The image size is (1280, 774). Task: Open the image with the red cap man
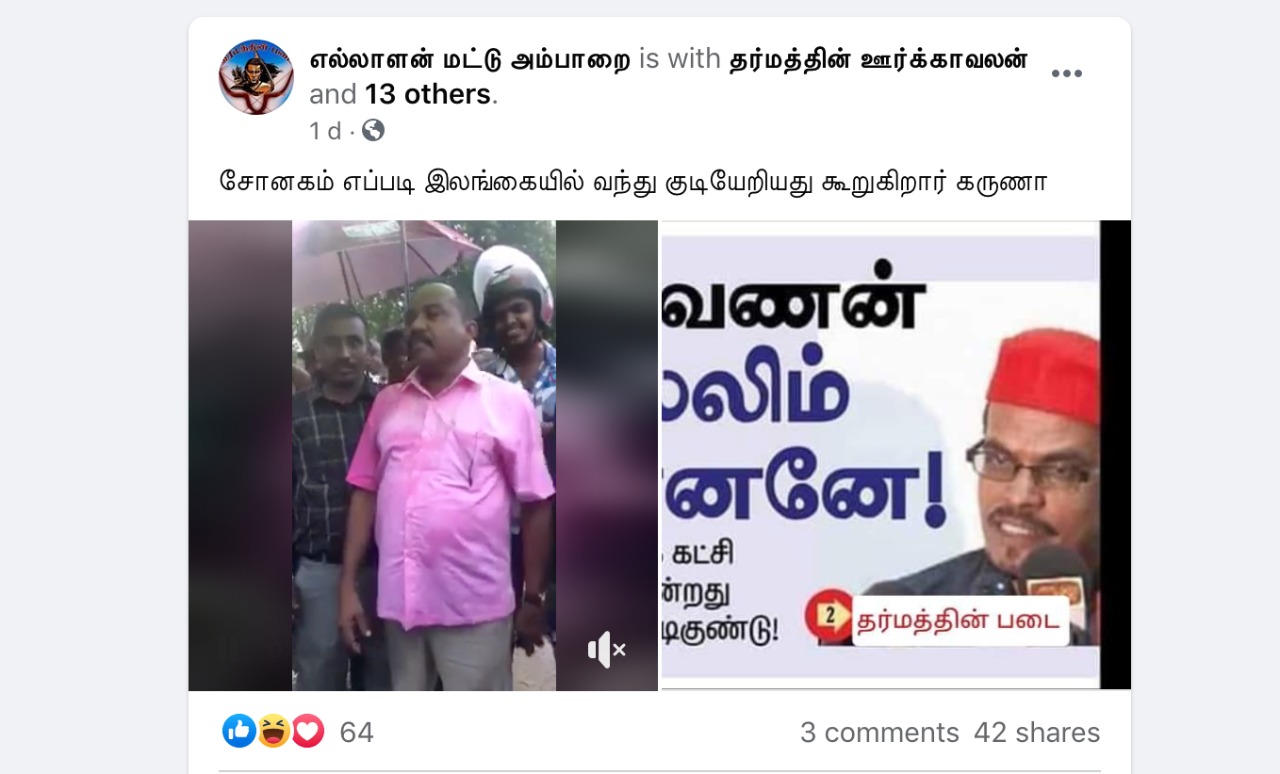pyautogui.click(x=896, y=455)
